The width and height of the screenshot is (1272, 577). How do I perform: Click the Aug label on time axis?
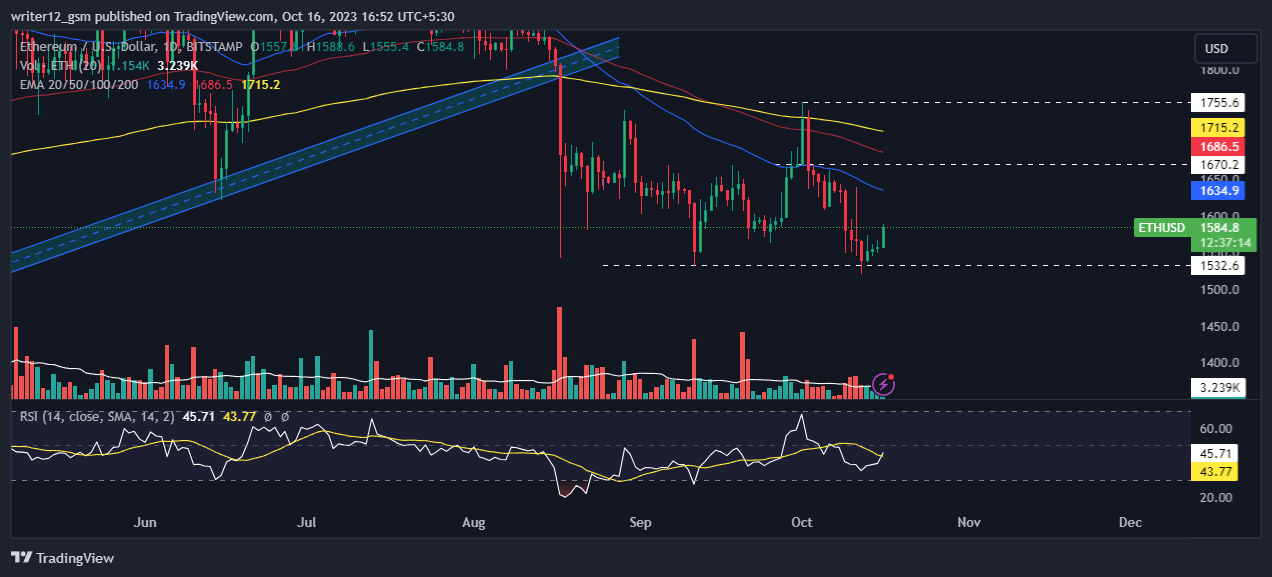[475, 522]
